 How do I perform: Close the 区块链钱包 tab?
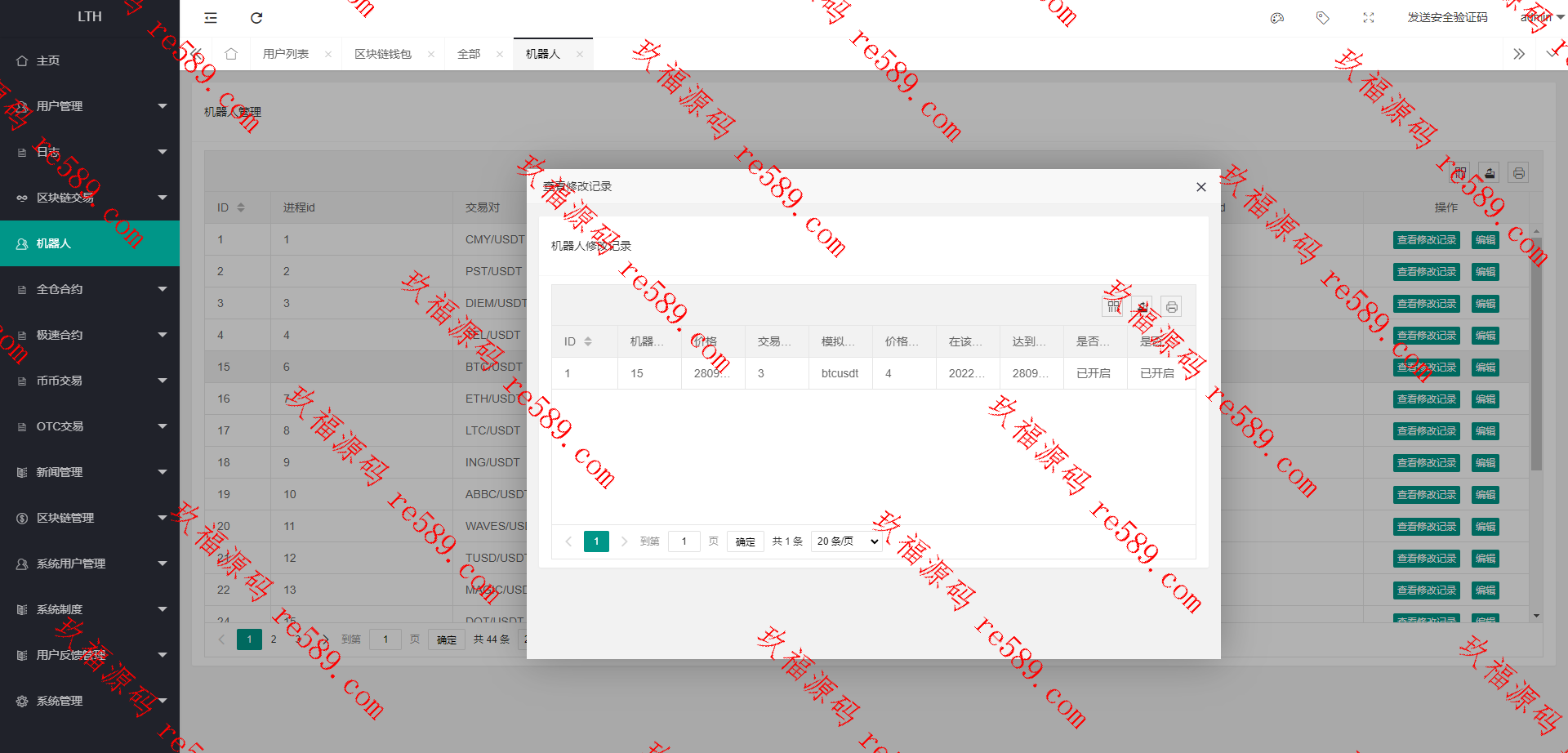click(431, 55)
